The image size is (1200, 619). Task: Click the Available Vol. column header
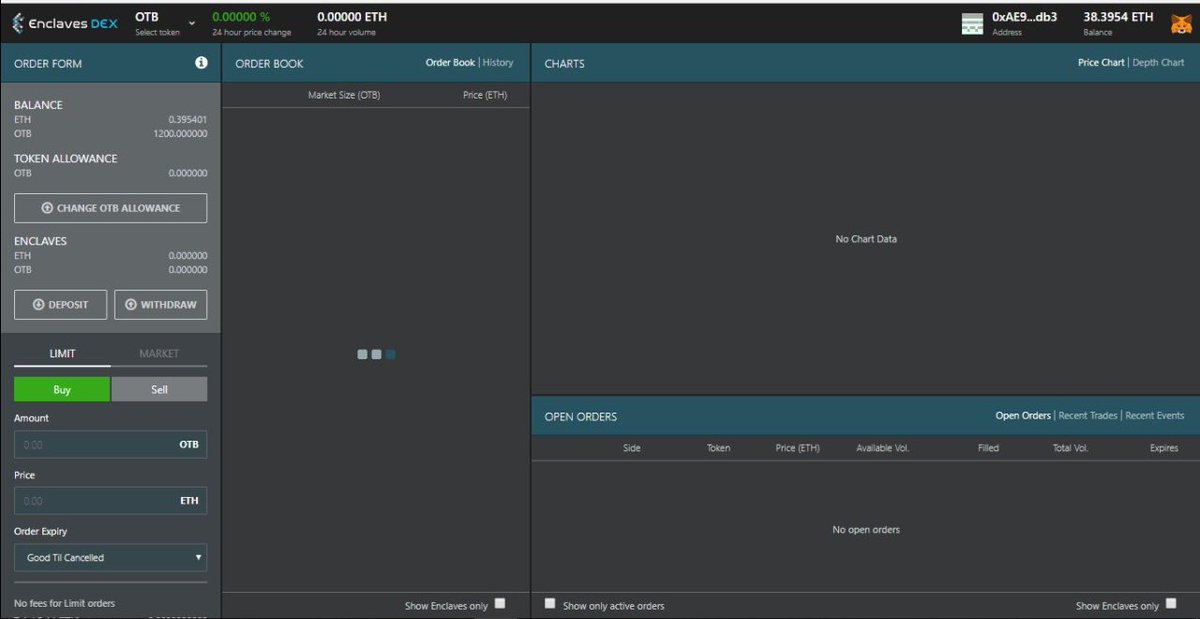pos(883,448)
